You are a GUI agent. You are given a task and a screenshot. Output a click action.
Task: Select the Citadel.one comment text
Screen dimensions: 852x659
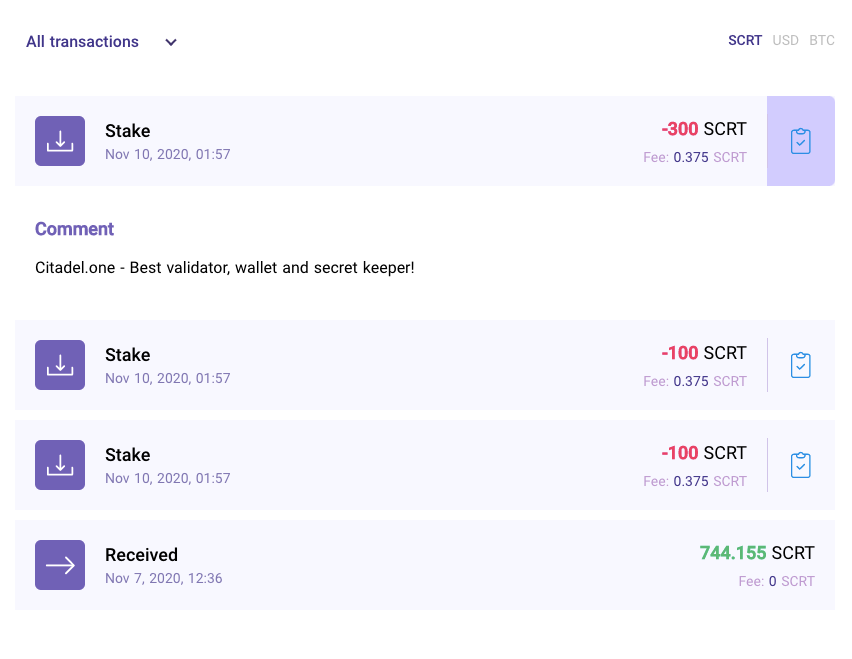pos(224,268)
